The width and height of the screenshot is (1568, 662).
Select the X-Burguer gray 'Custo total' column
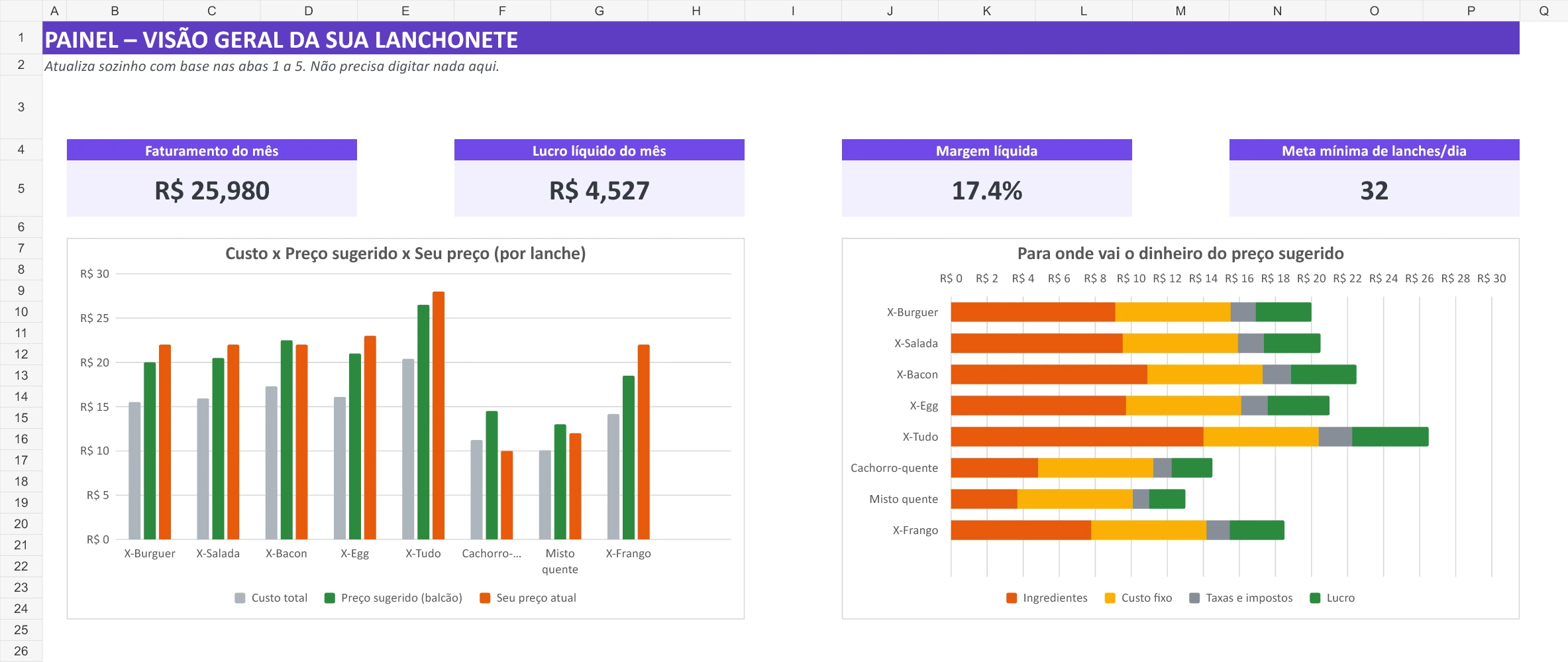[x=134, y=470]
